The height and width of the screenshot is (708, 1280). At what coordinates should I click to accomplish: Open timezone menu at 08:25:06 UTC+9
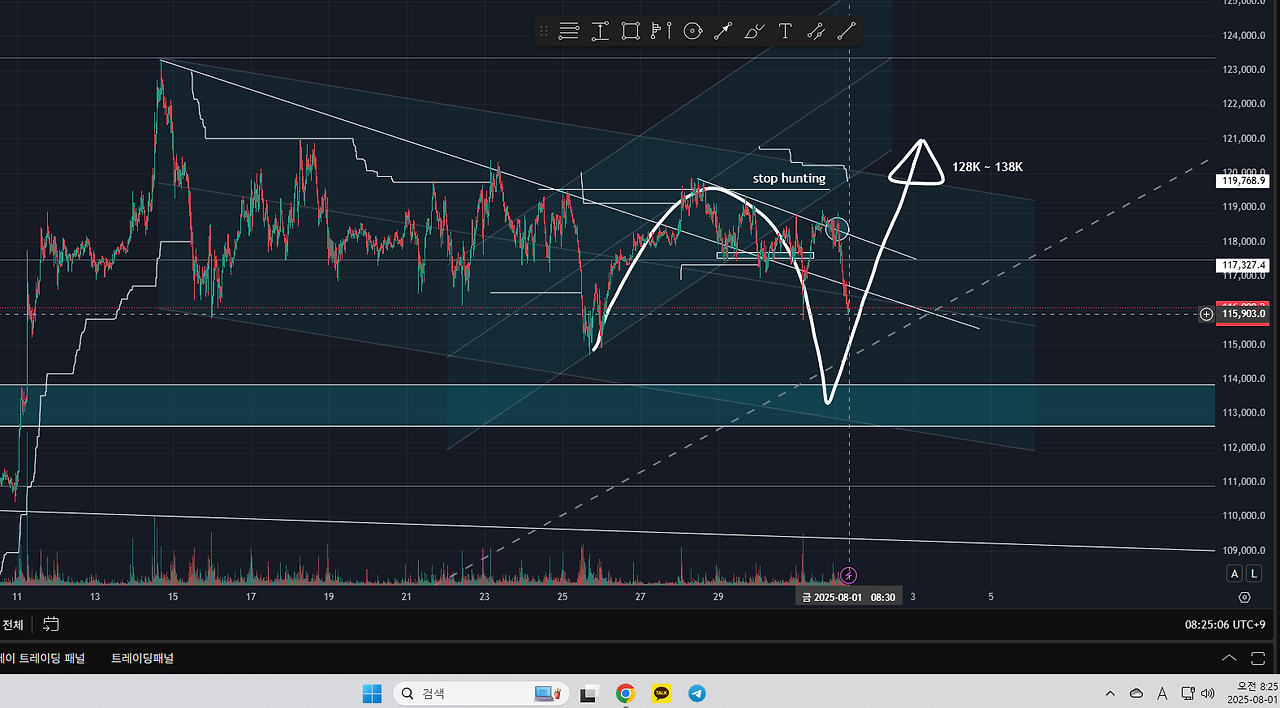tap(1225, 624)
